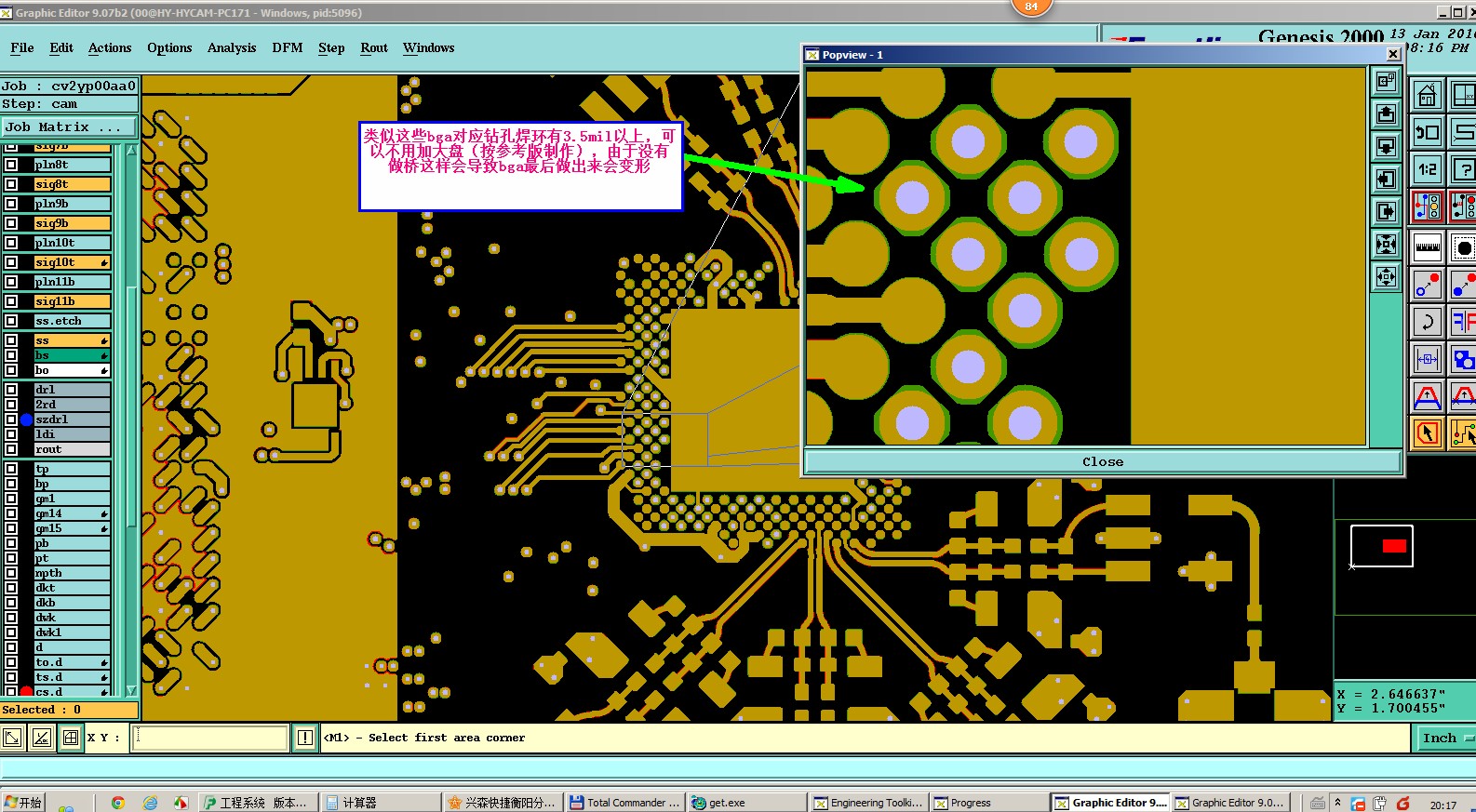The width and height of the screenshot is (1476, 812).
Task: Open the Job Matrix selector
Action: (x=69, y=126)
